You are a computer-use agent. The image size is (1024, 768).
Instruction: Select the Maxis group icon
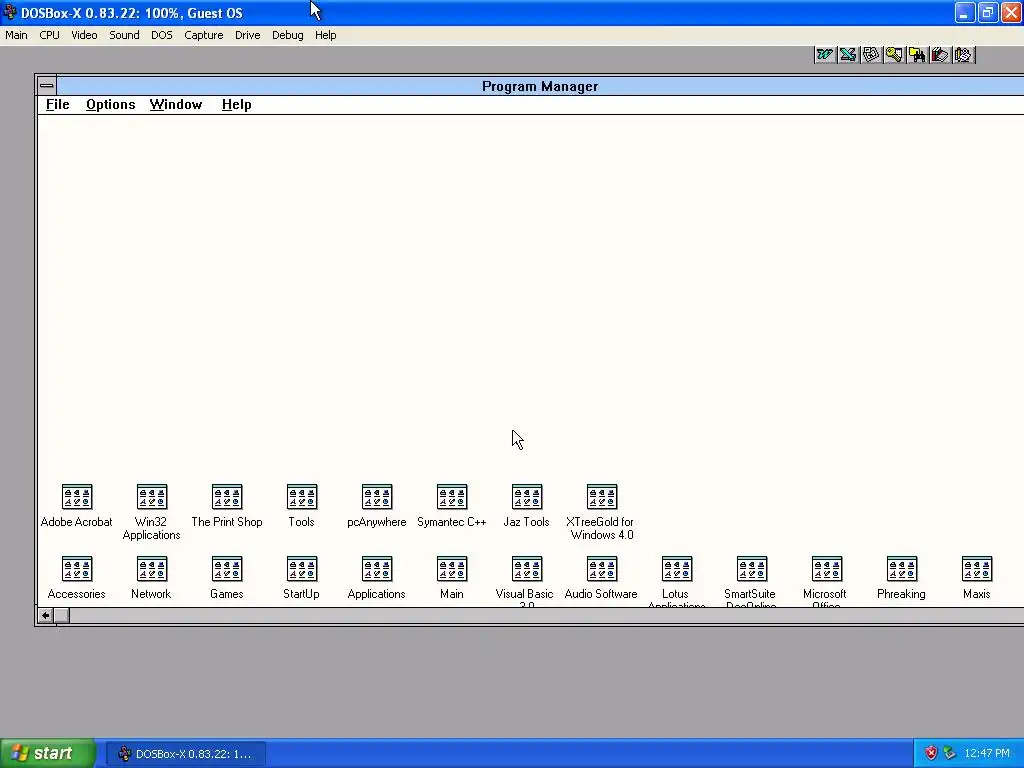click(978, 569)
